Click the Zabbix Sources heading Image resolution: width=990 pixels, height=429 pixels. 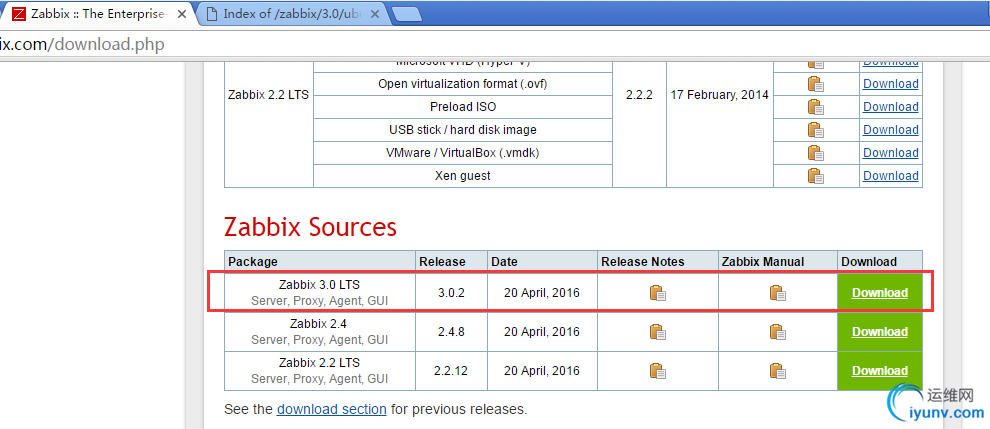(x=311, y=227)
